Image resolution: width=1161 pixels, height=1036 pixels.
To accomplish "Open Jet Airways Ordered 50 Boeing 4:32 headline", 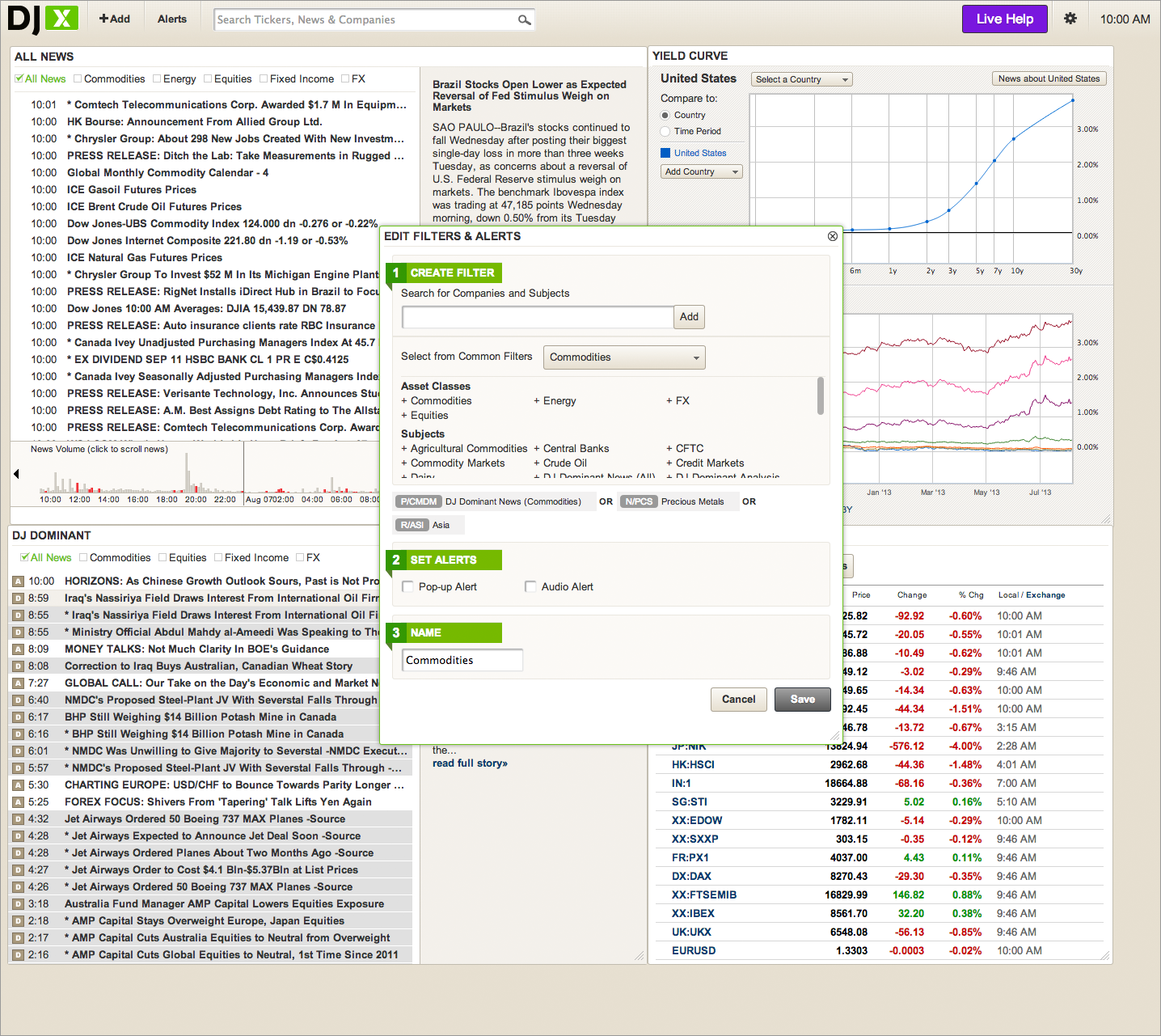I will coord(205,819).
